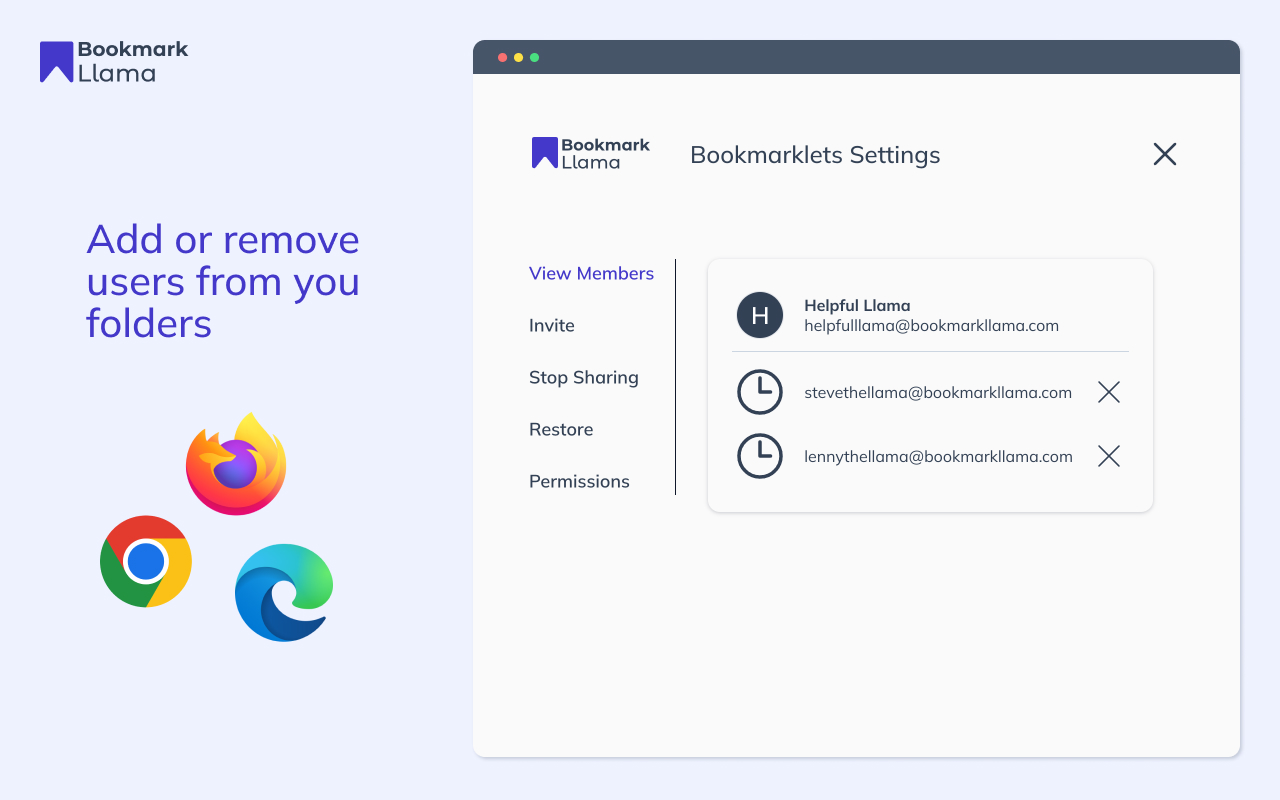Click the Bookmarklets Settings title
Viewport: 1280px width, 800px height.
coord(815,155)
